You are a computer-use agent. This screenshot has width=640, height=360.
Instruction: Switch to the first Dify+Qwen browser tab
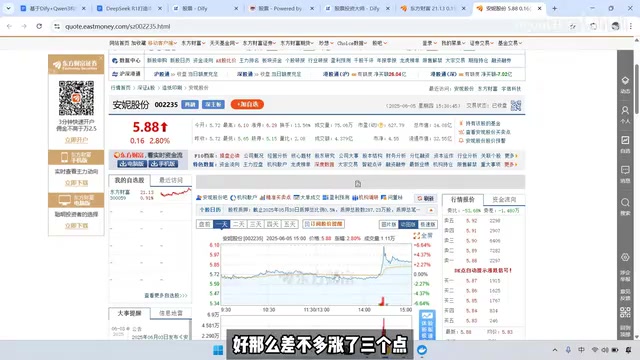pyautogui.click(x=53, y=8)
